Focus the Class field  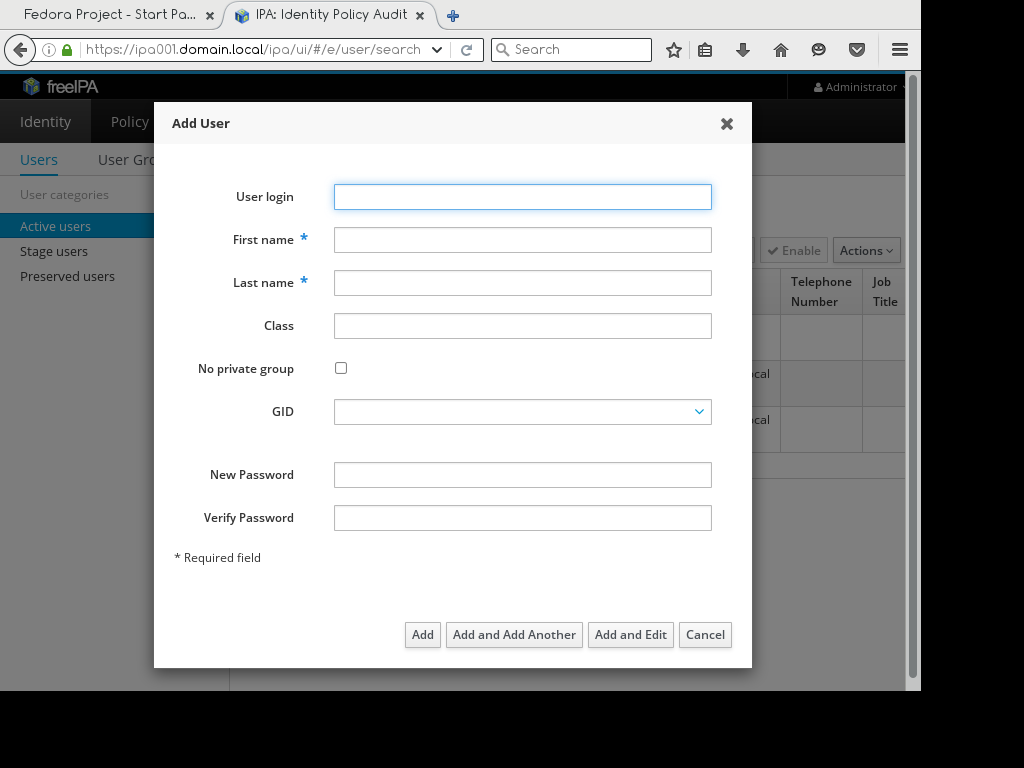point(522,327)
